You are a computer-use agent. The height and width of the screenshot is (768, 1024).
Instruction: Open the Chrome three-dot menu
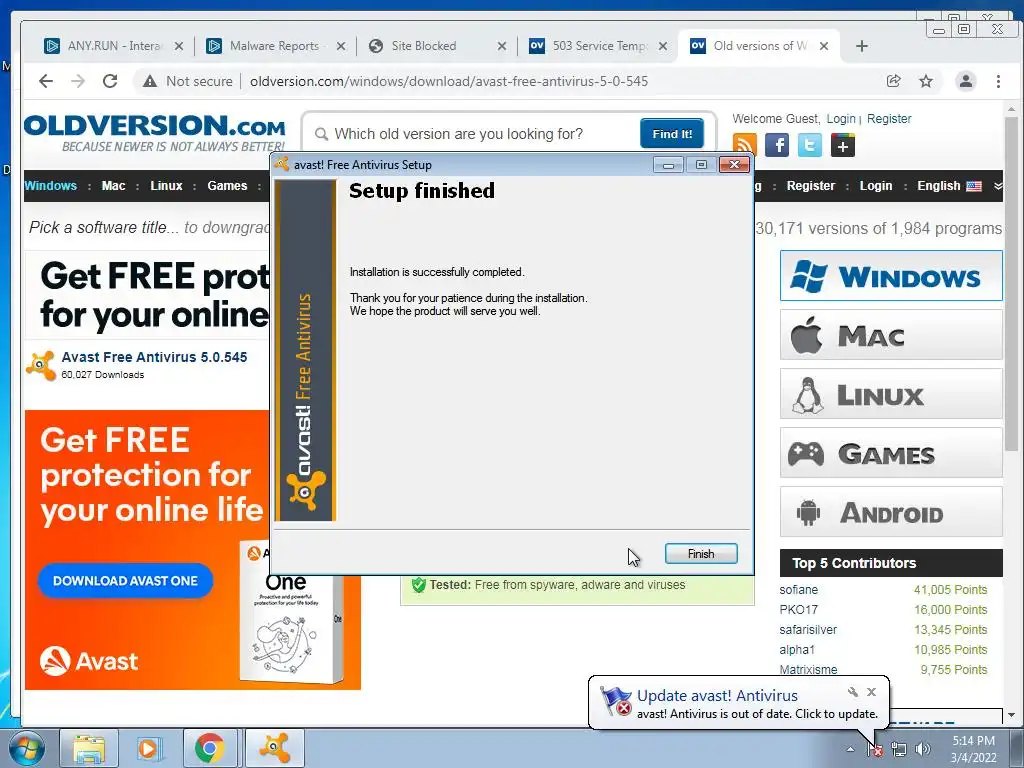pos(998,81)
